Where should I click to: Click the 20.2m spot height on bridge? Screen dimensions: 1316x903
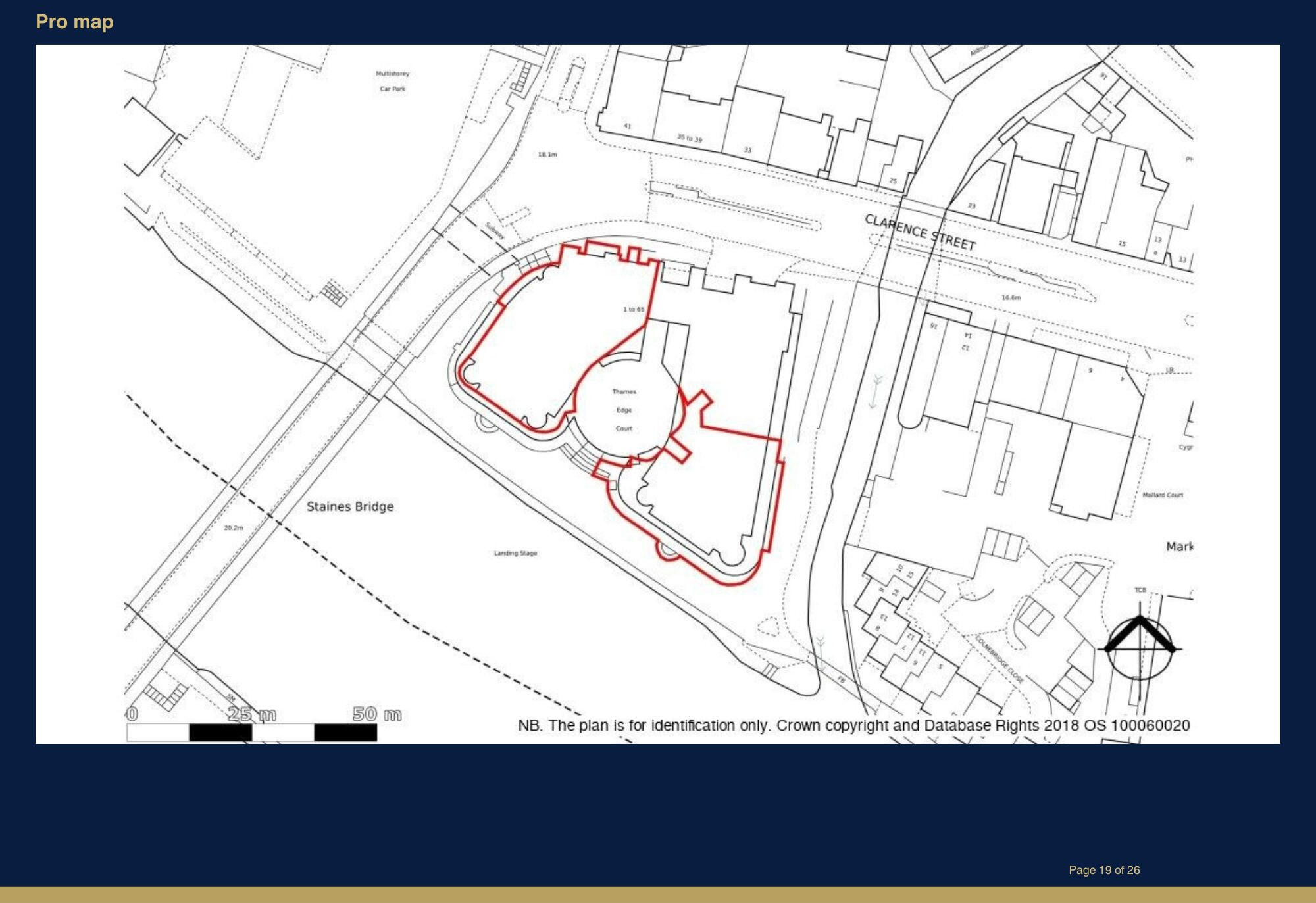[233, 527]
